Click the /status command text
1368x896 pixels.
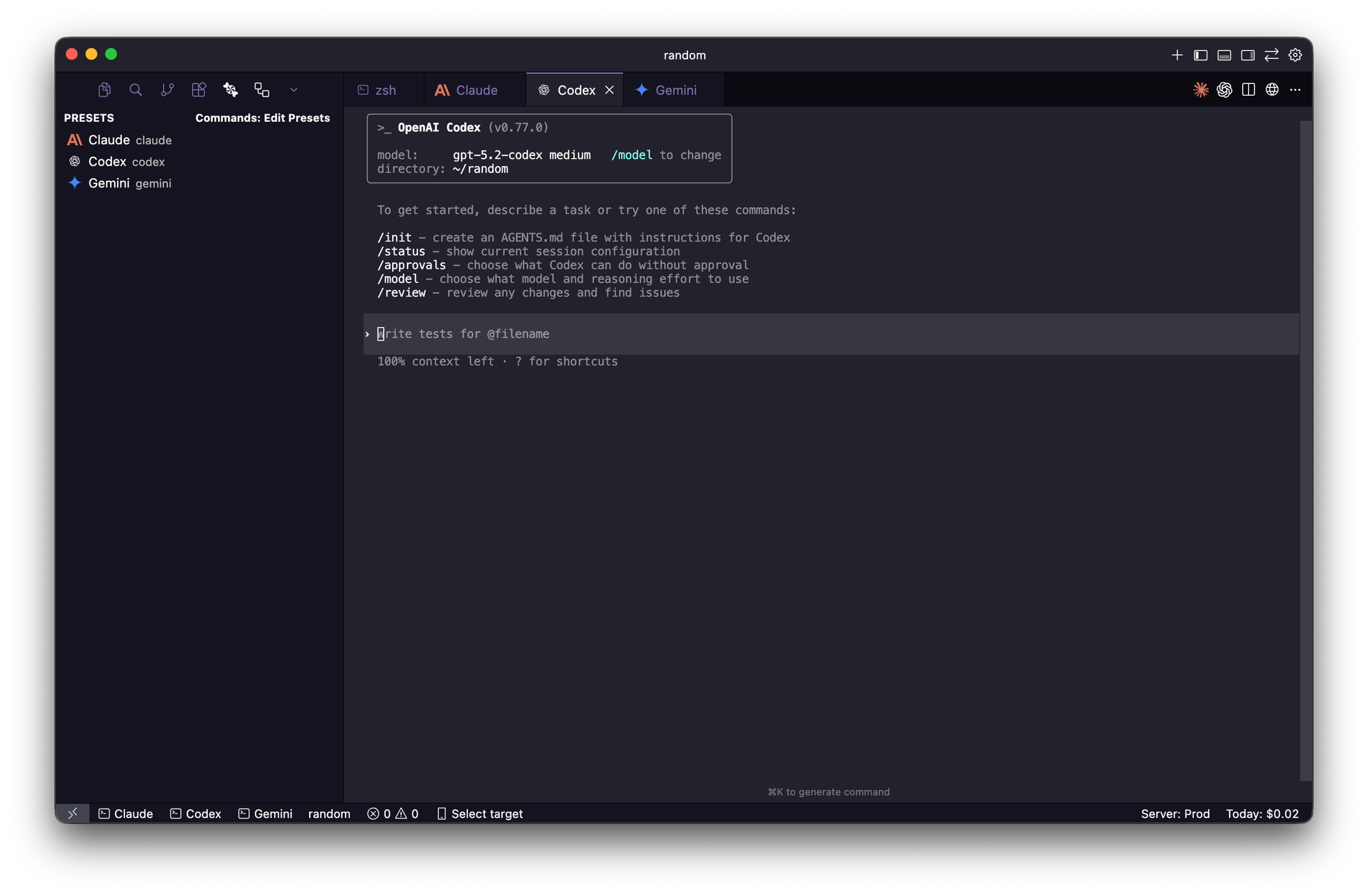(402, 252)
